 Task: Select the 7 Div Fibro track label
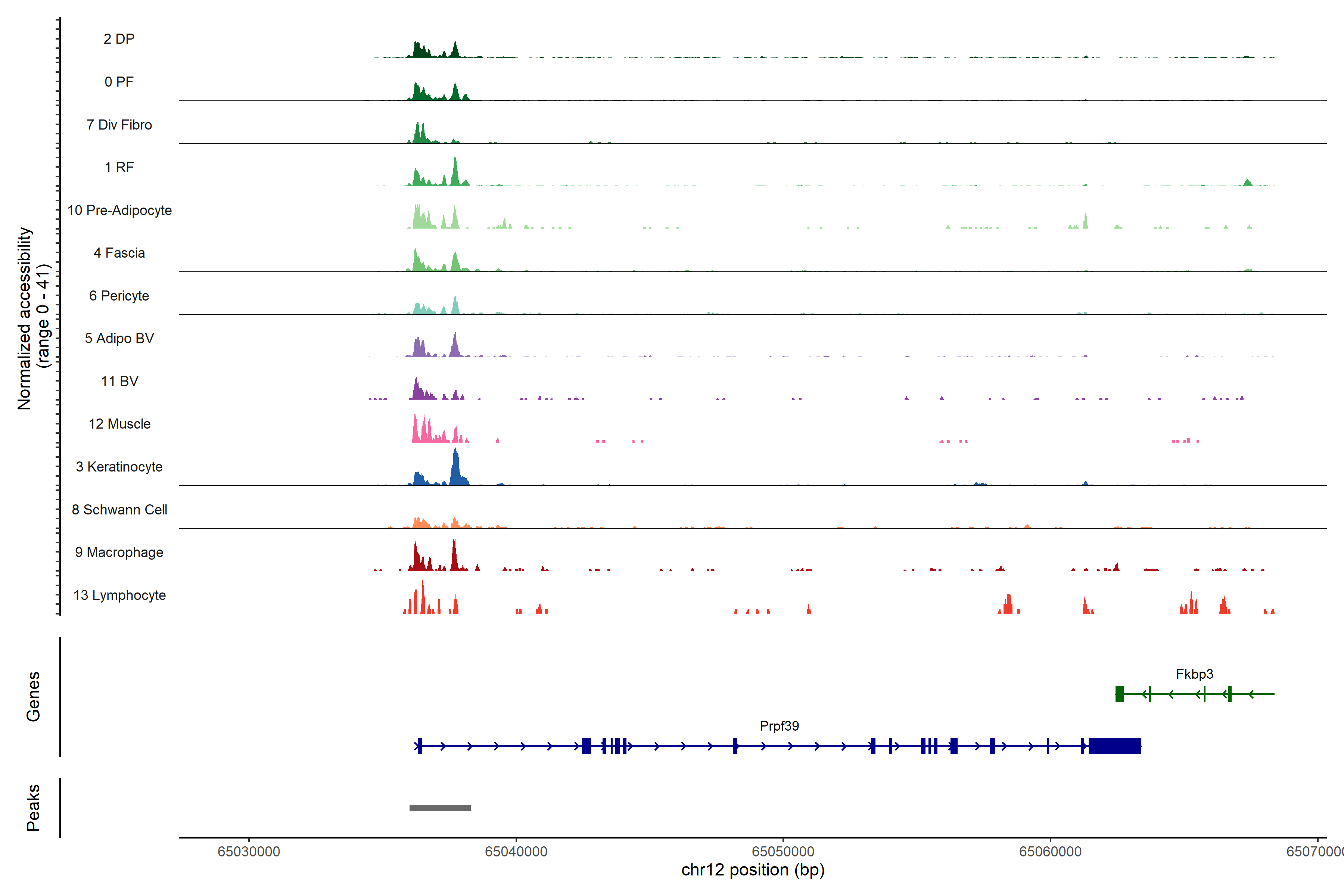pyautogui.click(x=119, y=125)
